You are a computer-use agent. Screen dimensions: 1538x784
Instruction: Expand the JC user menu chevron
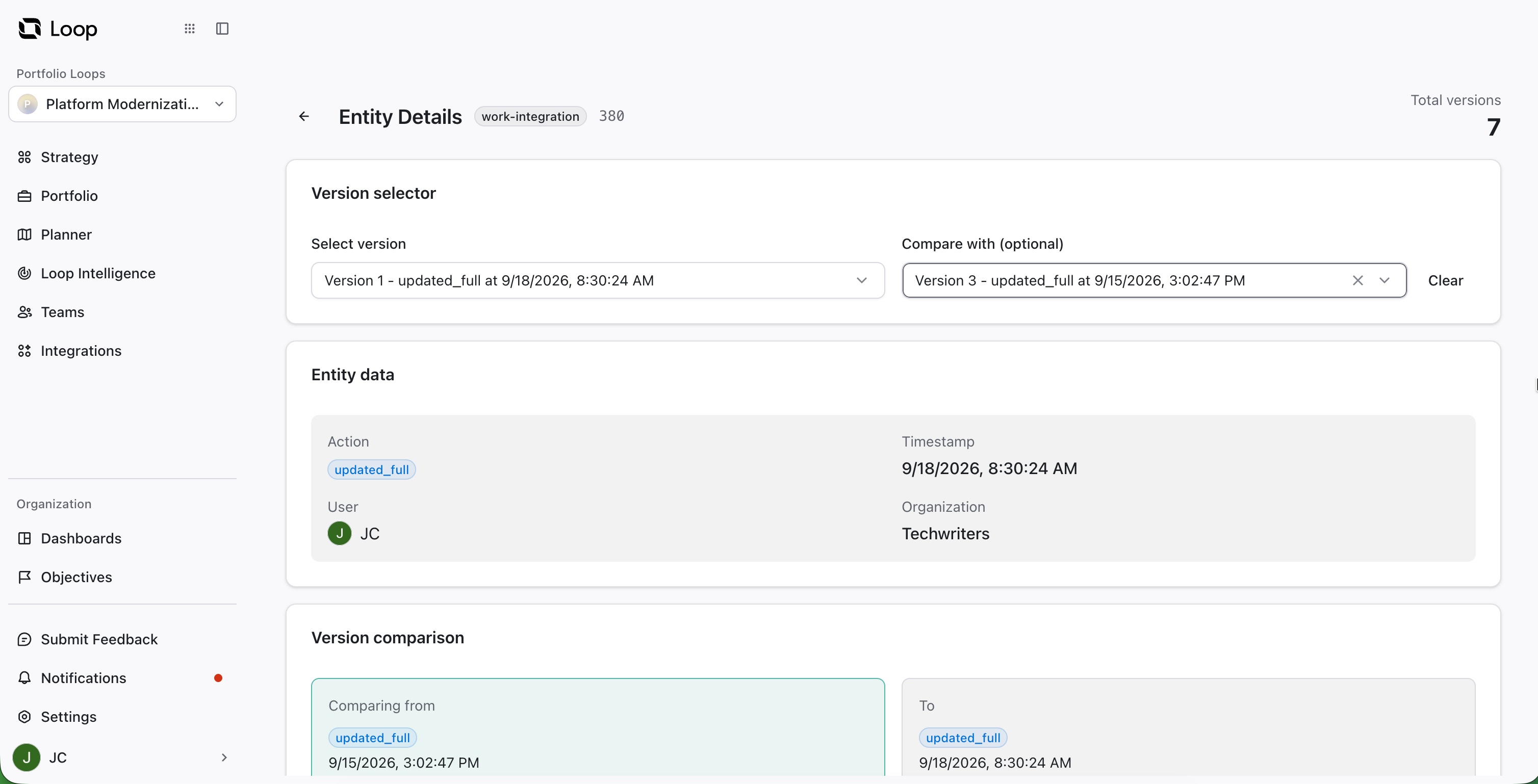click(224, 757)
